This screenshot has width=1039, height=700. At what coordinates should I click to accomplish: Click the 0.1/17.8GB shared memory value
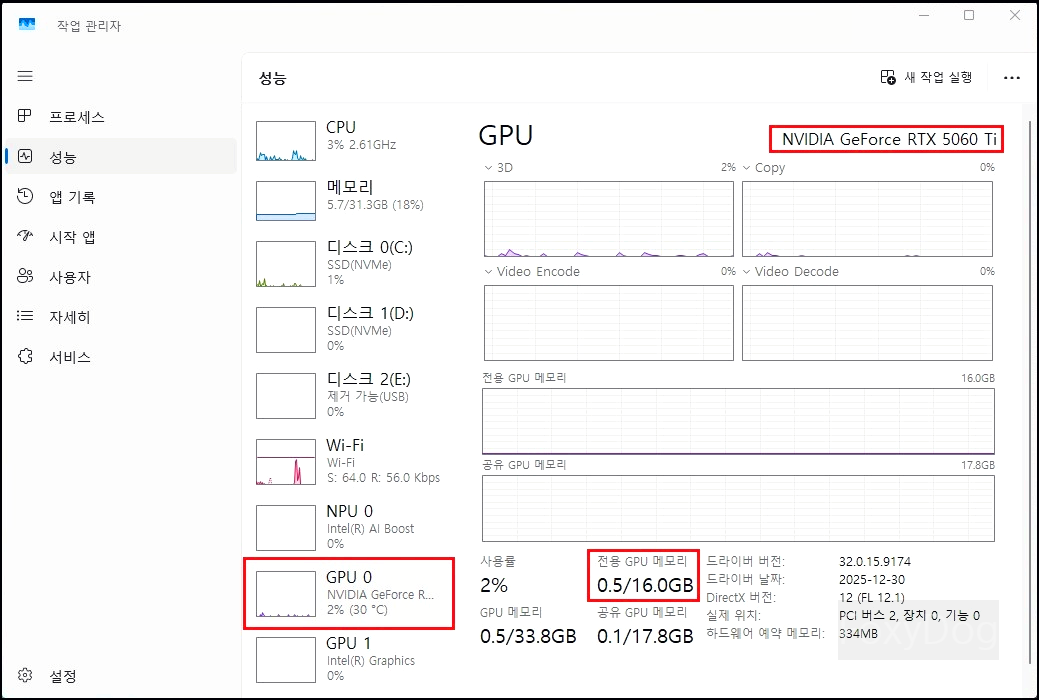pyautogui.click(x=645, y=636)
